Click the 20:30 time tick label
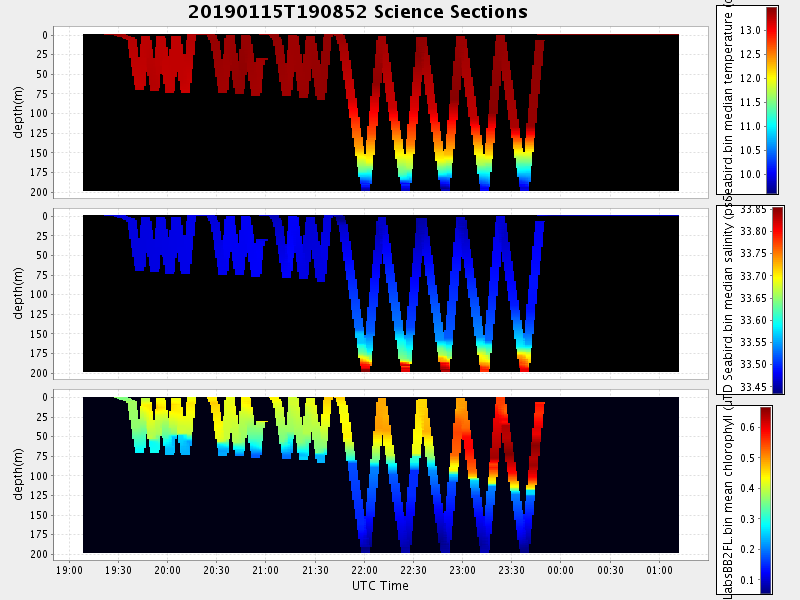 click(216, 570)
